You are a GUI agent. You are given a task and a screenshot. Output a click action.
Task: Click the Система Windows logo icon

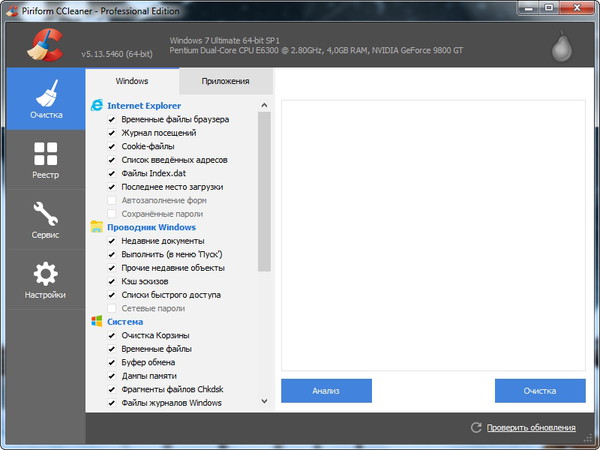tap(97, 322)
